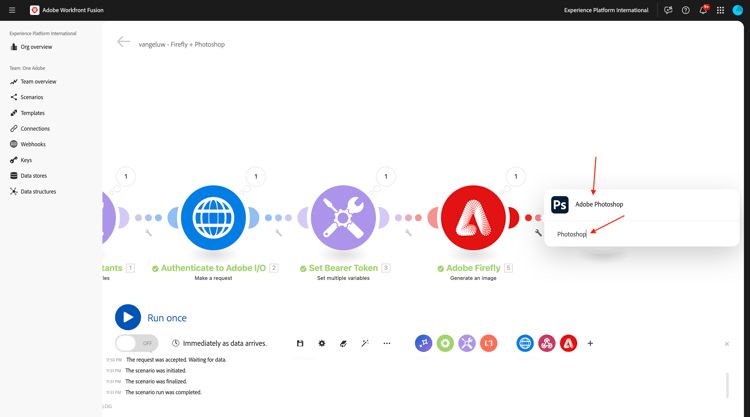750x417 pixels.
Task: Open the green gear tools icon
Action: pos(445,343)
